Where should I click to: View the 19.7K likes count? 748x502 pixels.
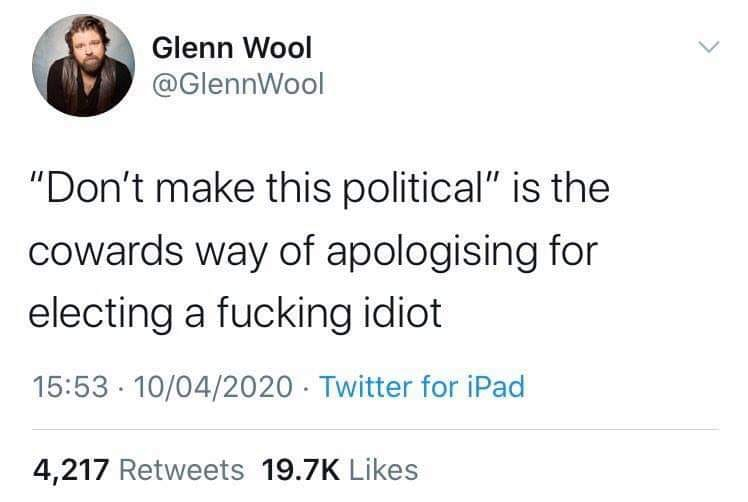click(x=301, y=470)
